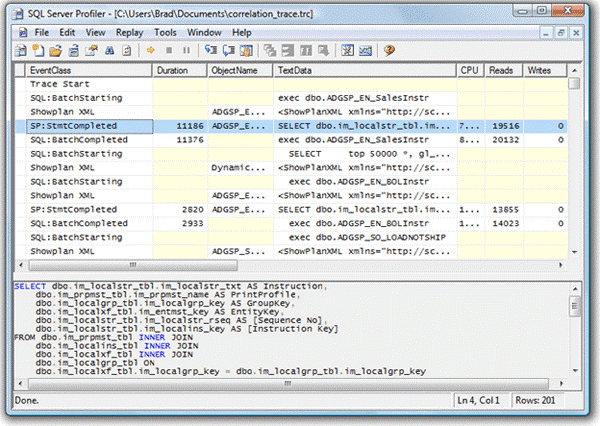
Task: Open the Tools menu
Action: pos(165,33)
